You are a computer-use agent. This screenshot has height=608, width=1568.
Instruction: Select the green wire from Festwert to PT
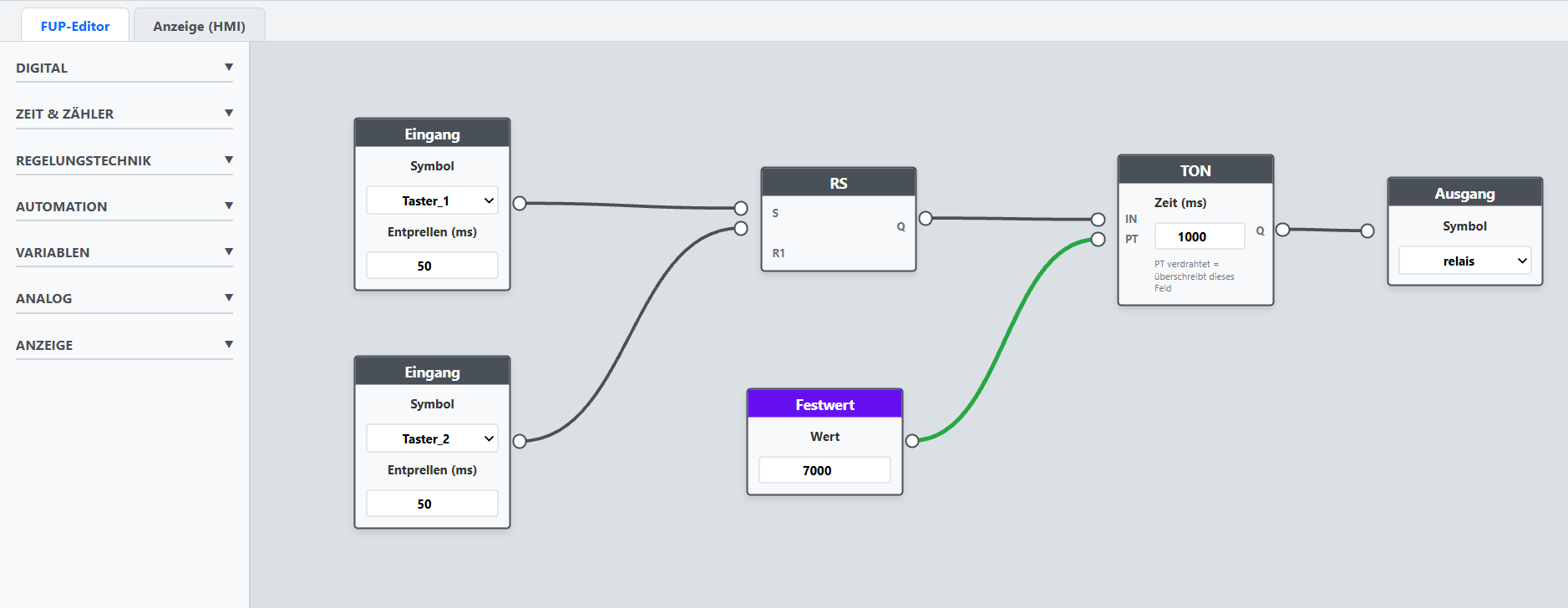tap(1005, 341)
